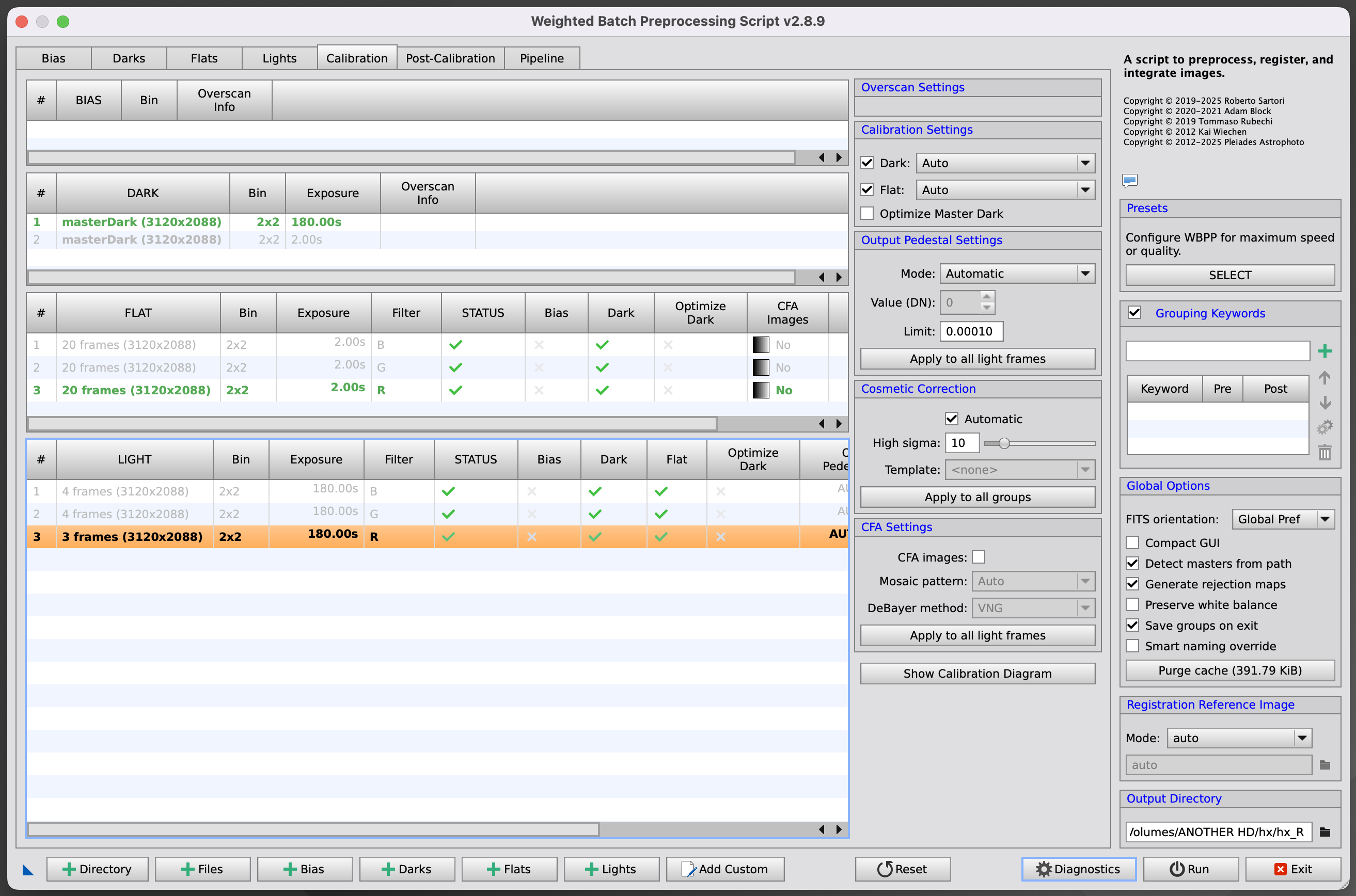Uncheck Automatic cosmetic correction
Image resolution: width=1356 pixels, height=896 pixels.
pos(951,419)
